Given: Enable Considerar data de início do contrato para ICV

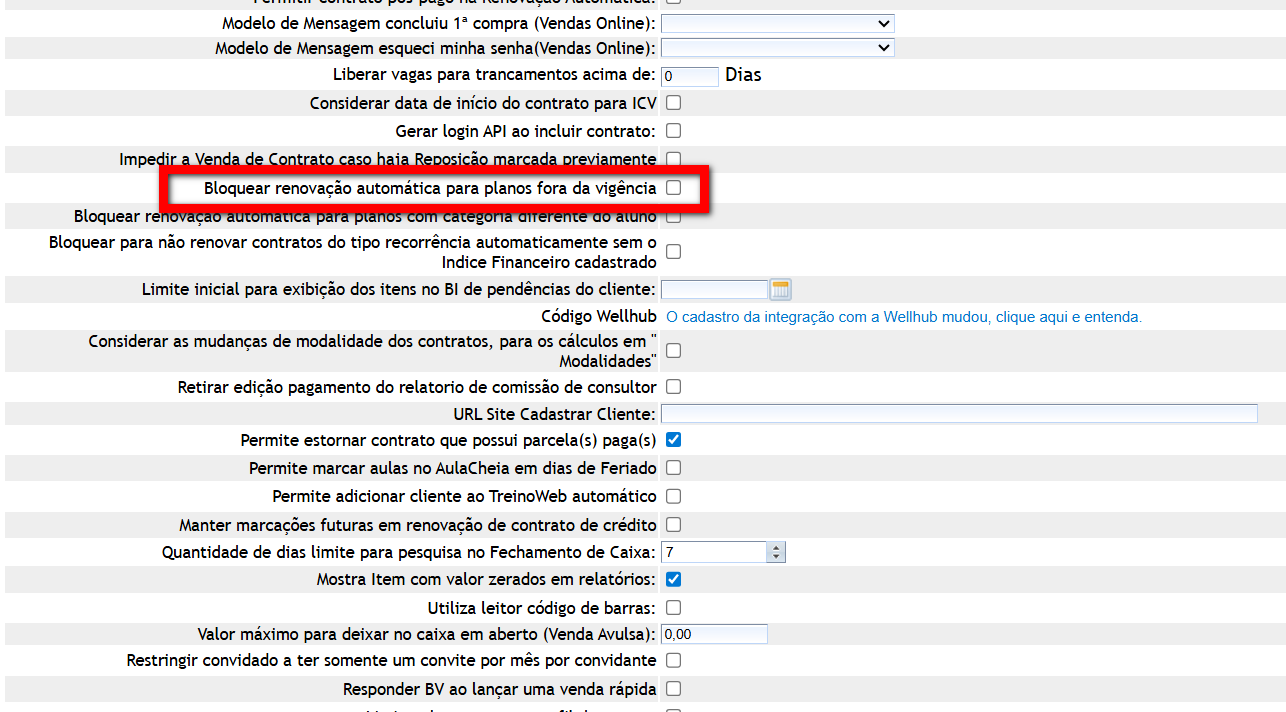Looking at the screenshot, I should tap(674, 103).
